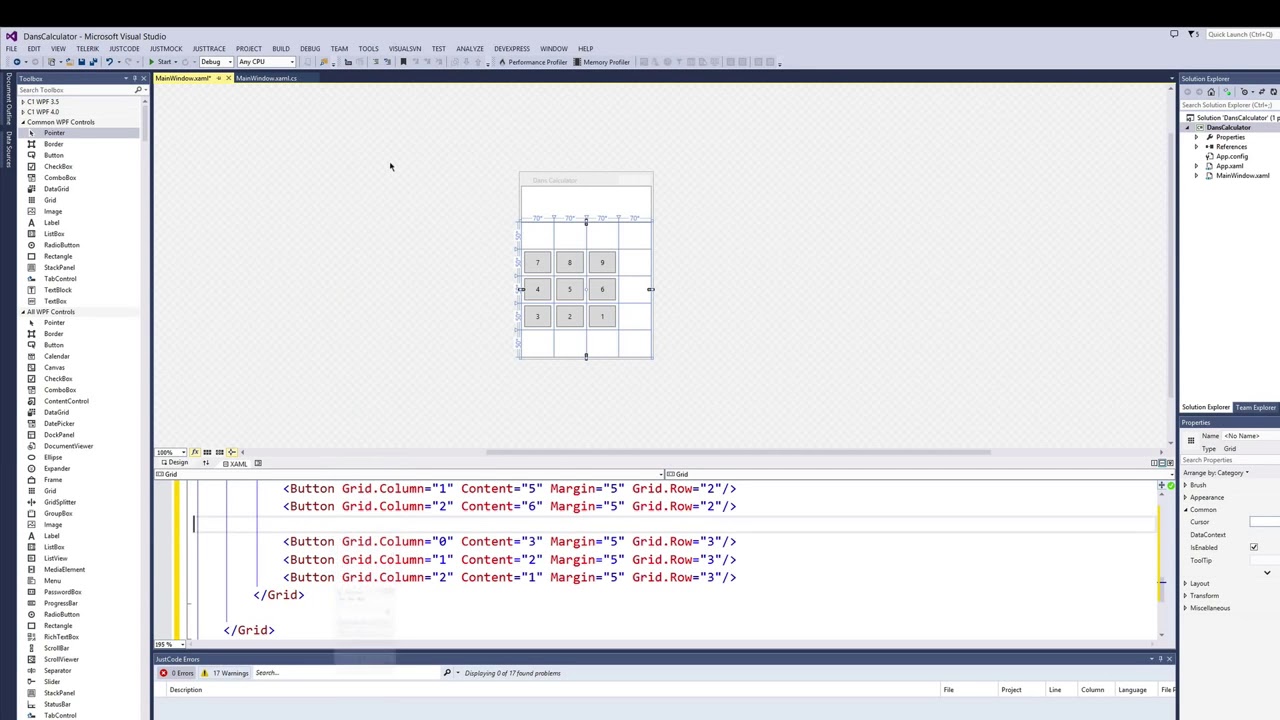Click the bookmark toolbar icon

(x=403, y=62)
